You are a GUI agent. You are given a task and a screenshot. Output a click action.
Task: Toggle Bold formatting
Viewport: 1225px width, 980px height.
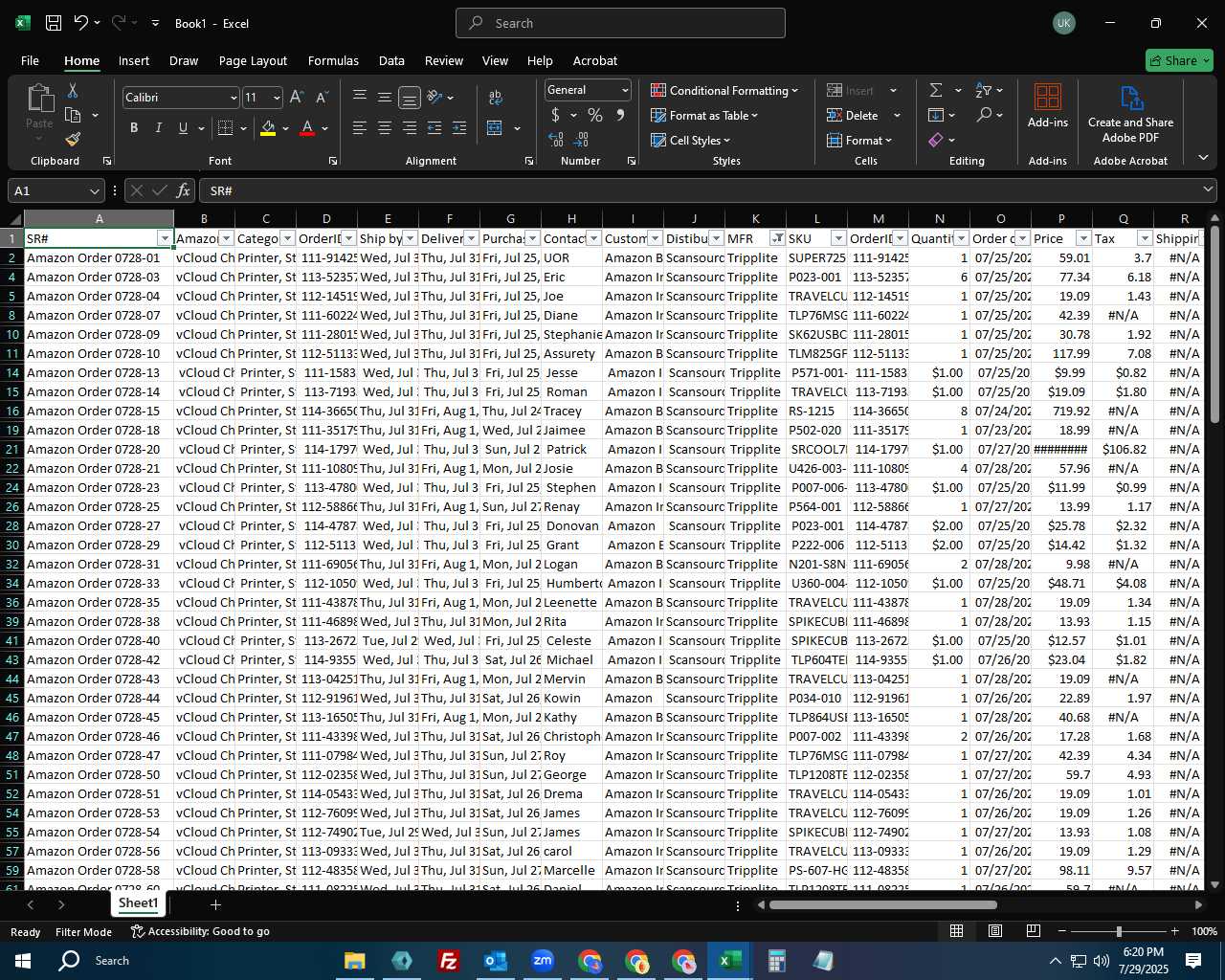134,128
